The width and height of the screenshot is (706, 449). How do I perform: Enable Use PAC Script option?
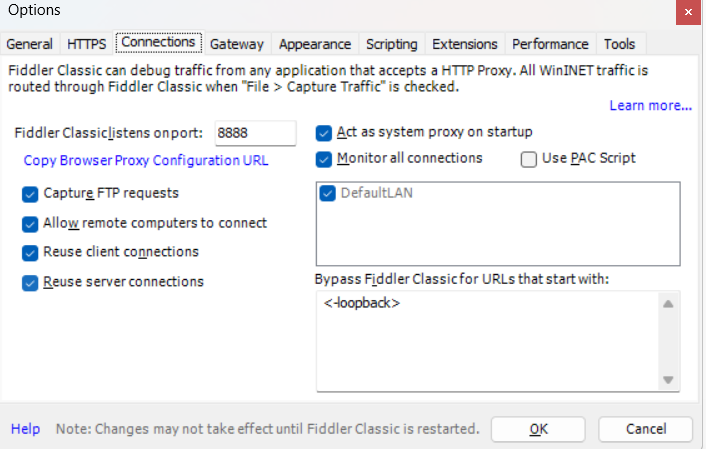click(x=529, y=159)
